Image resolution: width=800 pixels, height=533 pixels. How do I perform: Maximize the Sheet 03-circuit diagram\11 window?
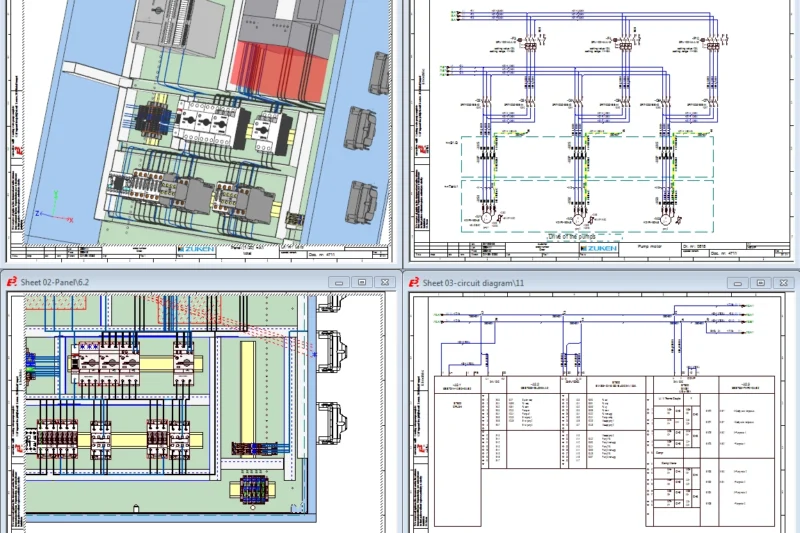click(x=760, y=283)
